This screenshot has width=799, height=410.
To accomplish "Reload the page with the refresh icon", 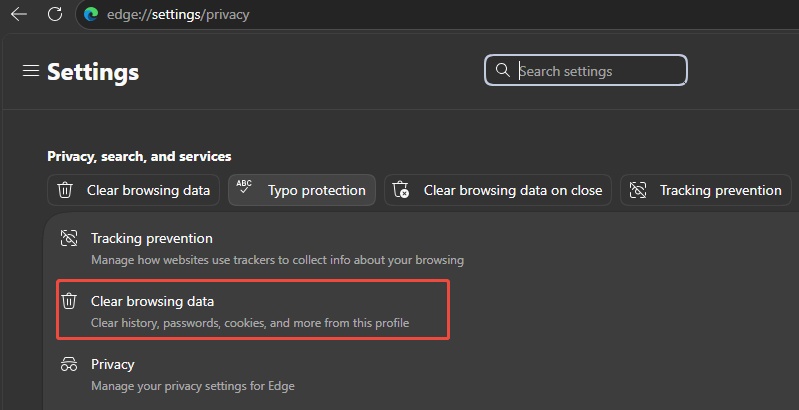I will coord(55,14).
